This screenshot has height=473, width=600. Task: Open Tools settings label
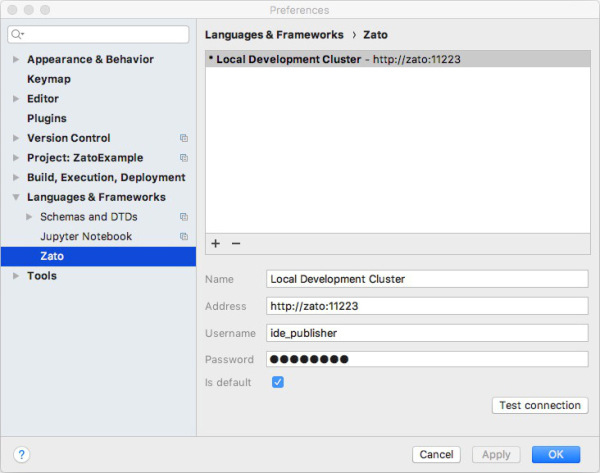[42, 276]
